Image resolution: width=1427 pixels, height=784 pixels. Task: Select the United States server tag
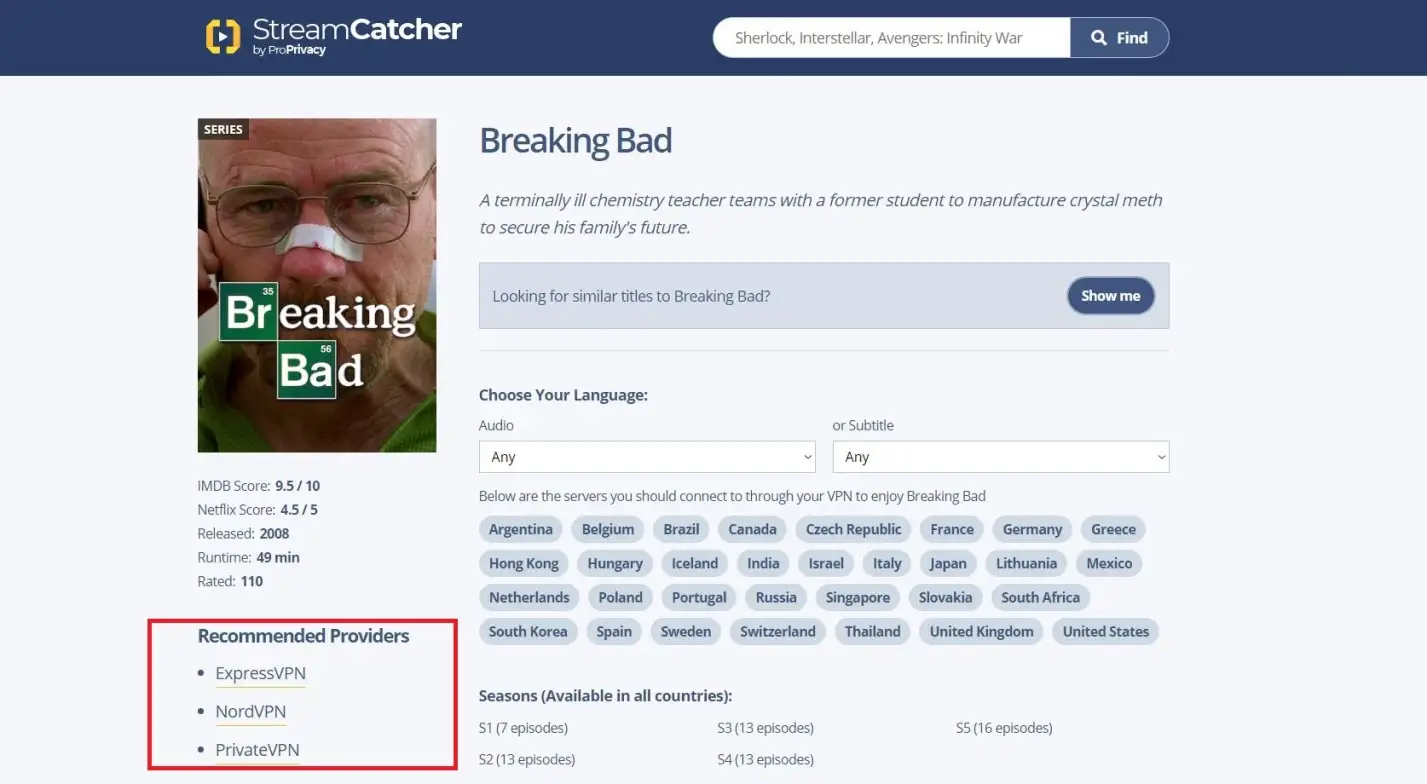coord(1105,631)
